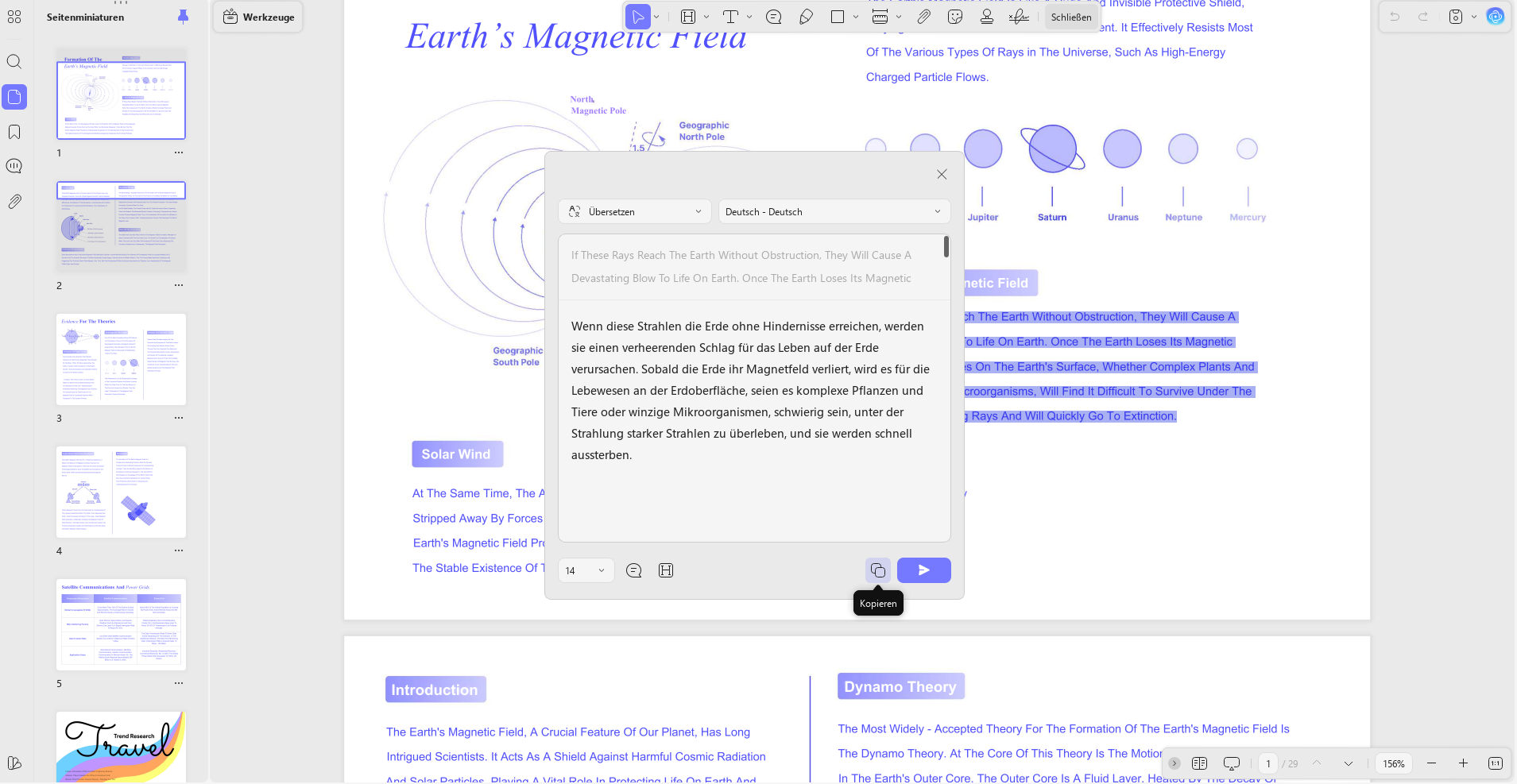Screen dimensions: 1517x784
Task: Zoom in with plus button
Action: pyautogui.click(x=1463, y=763)
